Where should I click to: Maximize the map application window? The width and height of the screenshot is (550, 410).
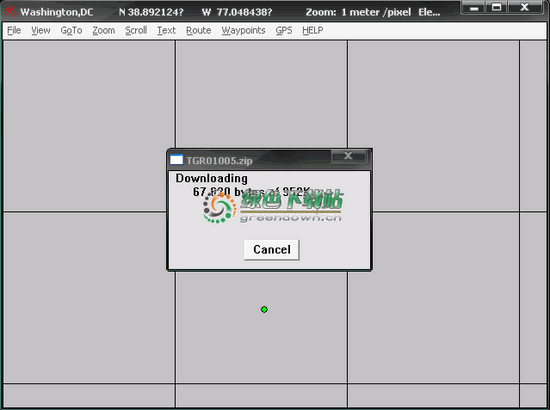[496, 7]
